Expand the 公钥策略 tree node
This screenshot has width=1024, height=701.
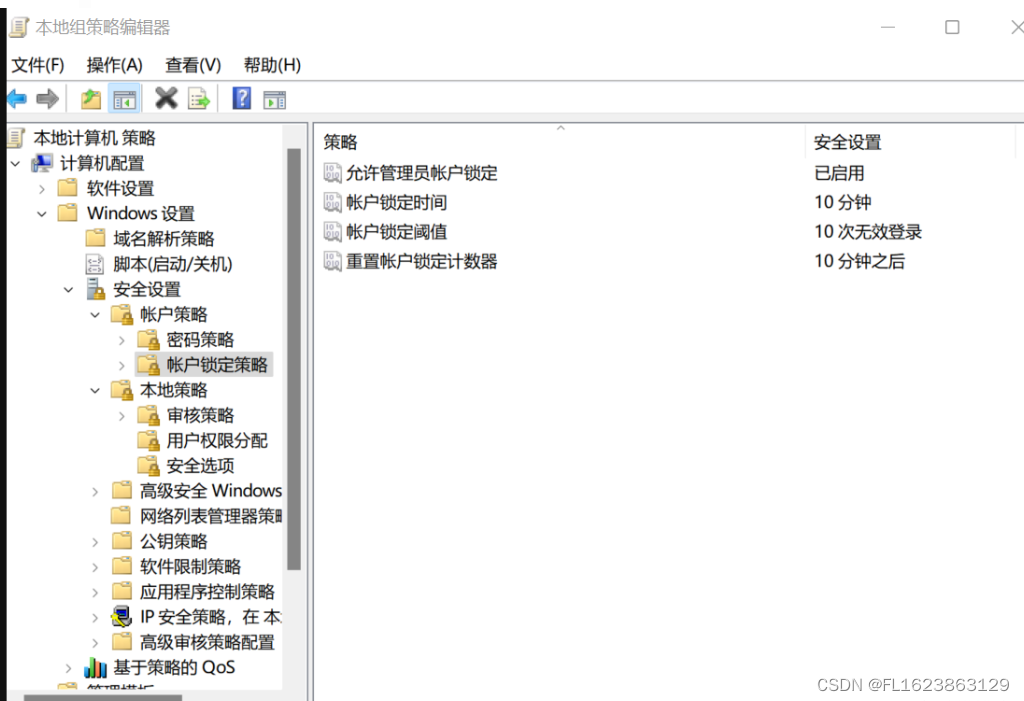(x=95, y=541)
